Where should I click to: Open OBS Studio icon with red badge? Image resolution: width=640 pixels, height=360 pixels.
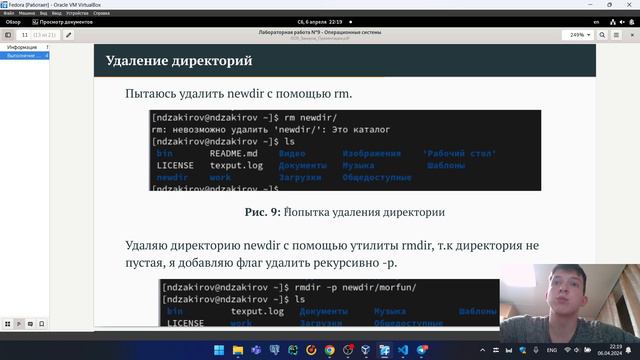(348, 350)
